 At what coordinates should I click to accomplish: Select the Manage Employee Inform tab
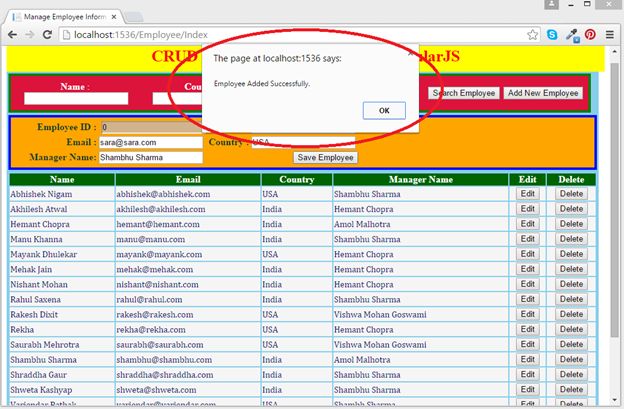(64, 17)
